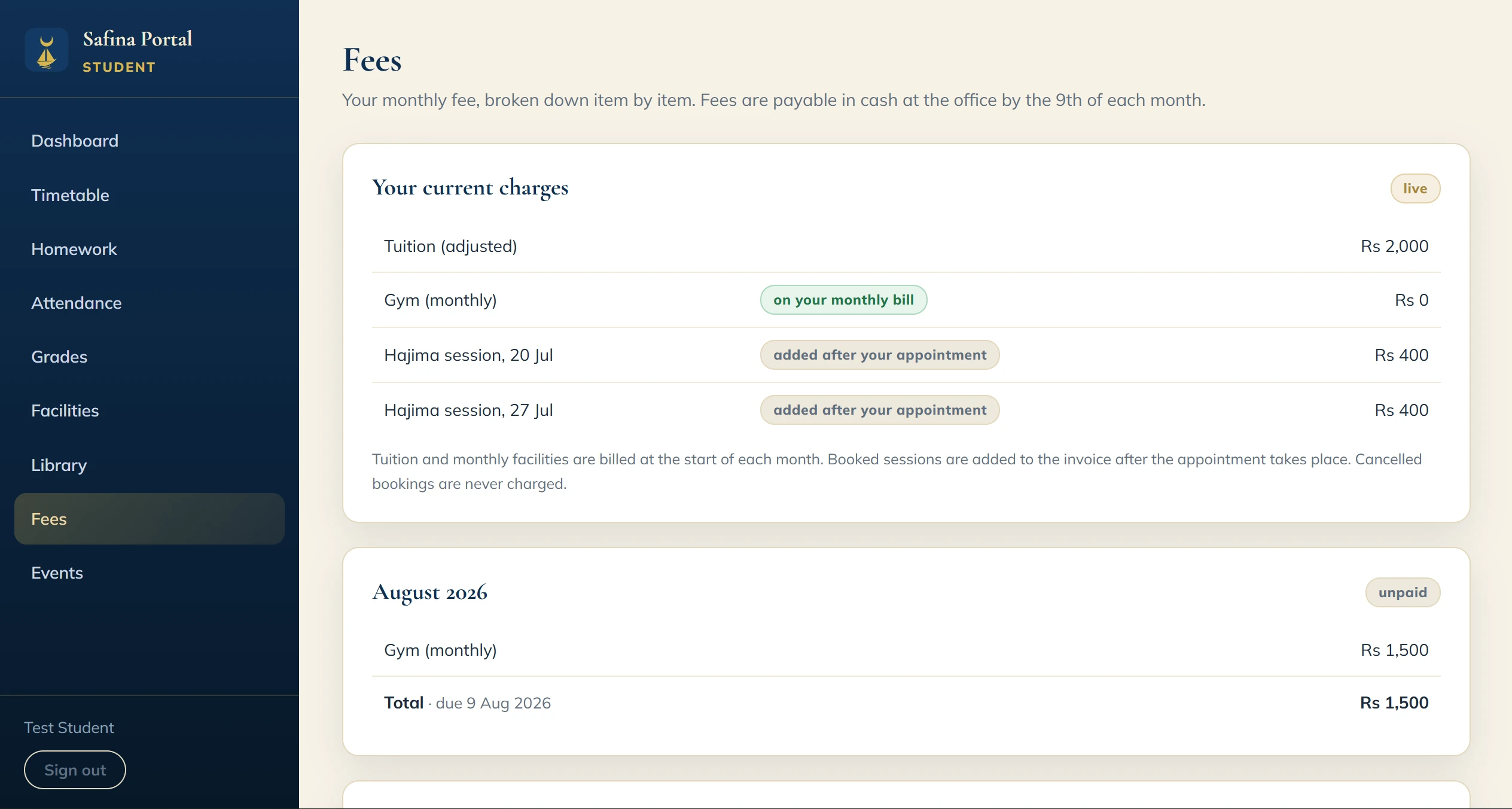Click the tag beside Hajima session, 27 Jul
1512x809 pixels.
[x=880, y=410]
